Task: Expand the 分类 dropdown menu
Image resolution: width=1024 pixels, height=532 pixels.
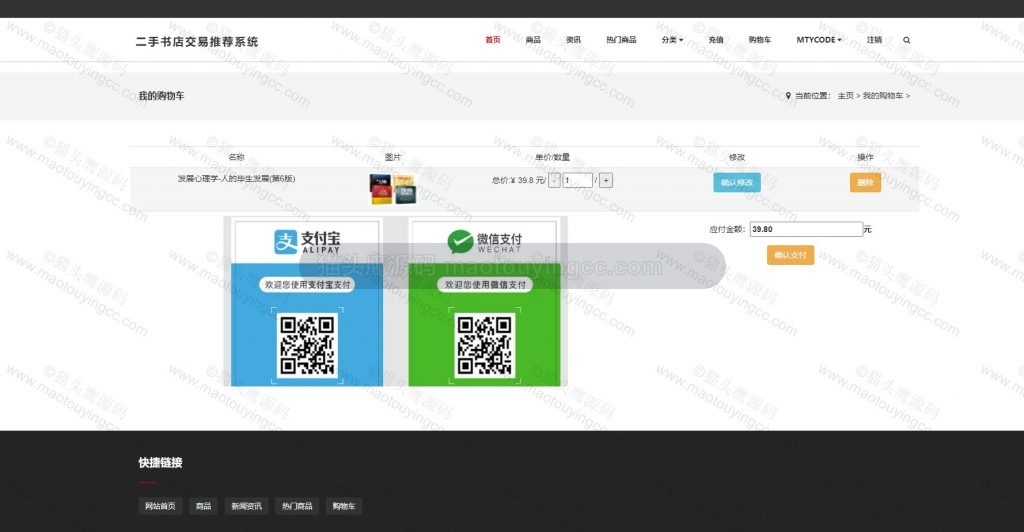Action: pyautogui.click(x=672, y=40)
